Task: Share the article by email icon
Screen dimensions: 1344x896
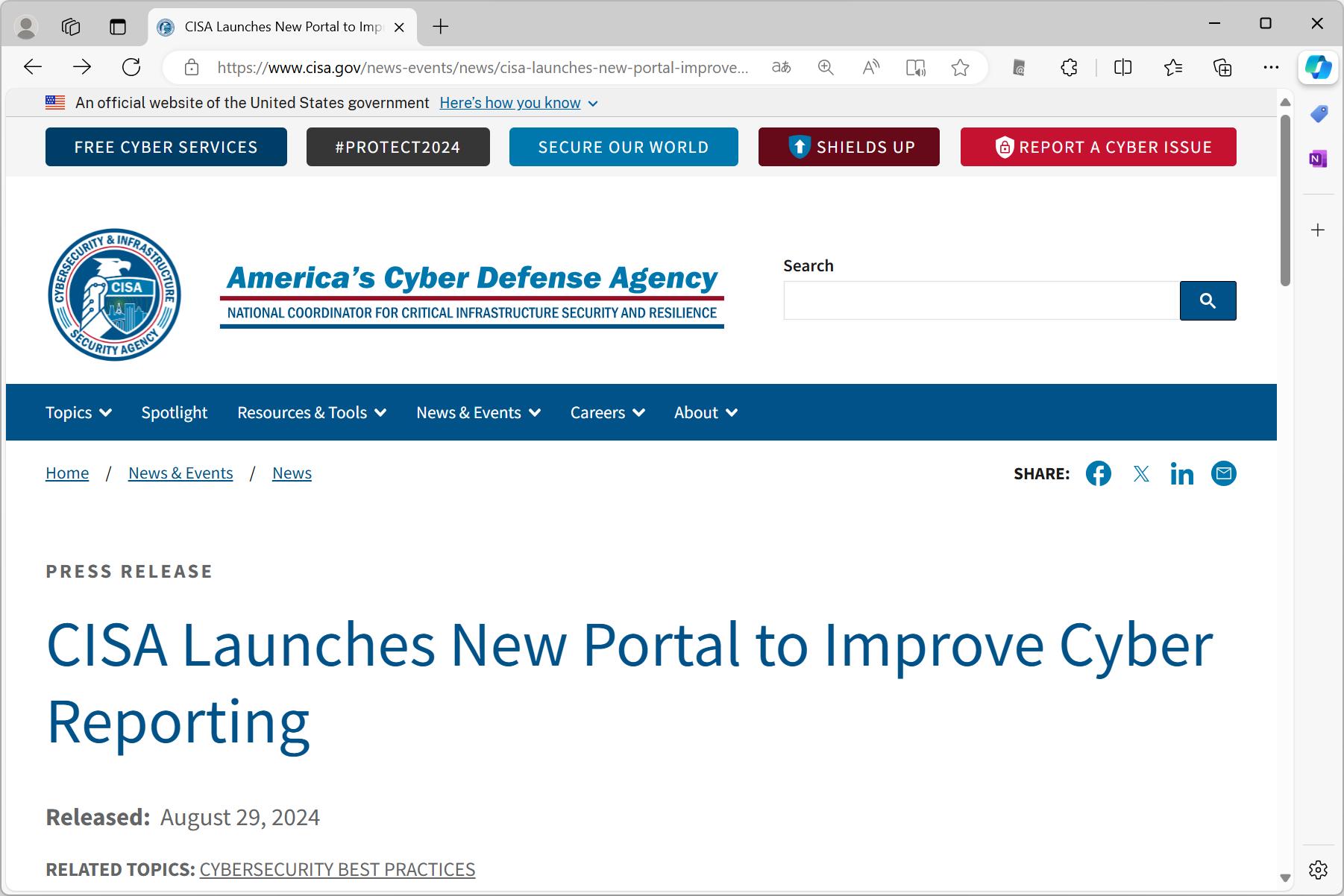Action: [1223, 473]
